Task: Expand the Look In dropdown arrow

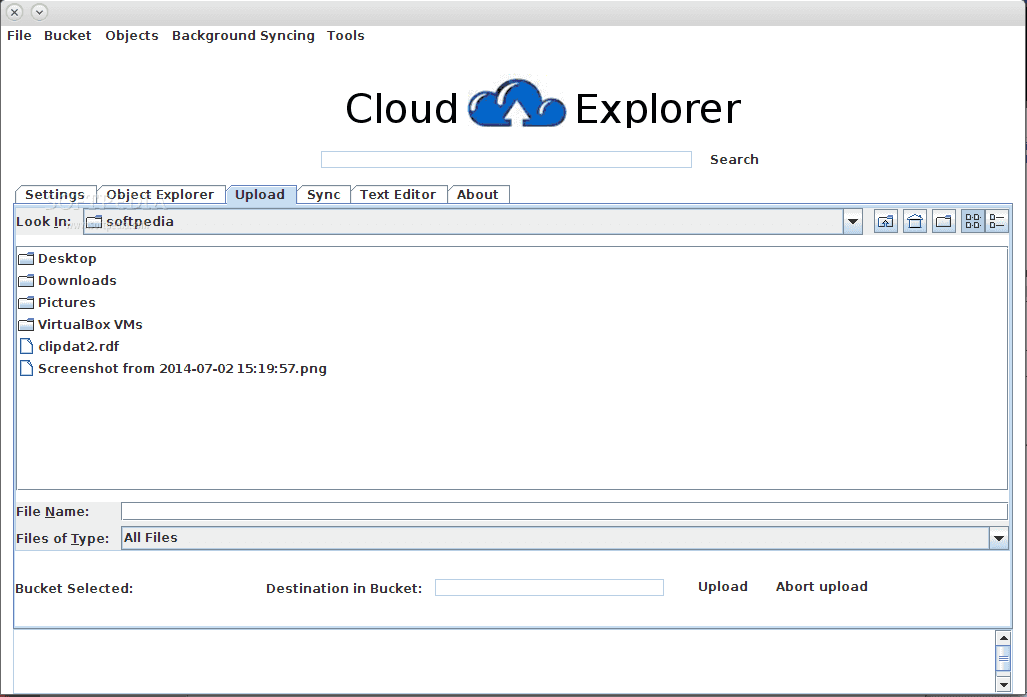Action: point(853,221)
